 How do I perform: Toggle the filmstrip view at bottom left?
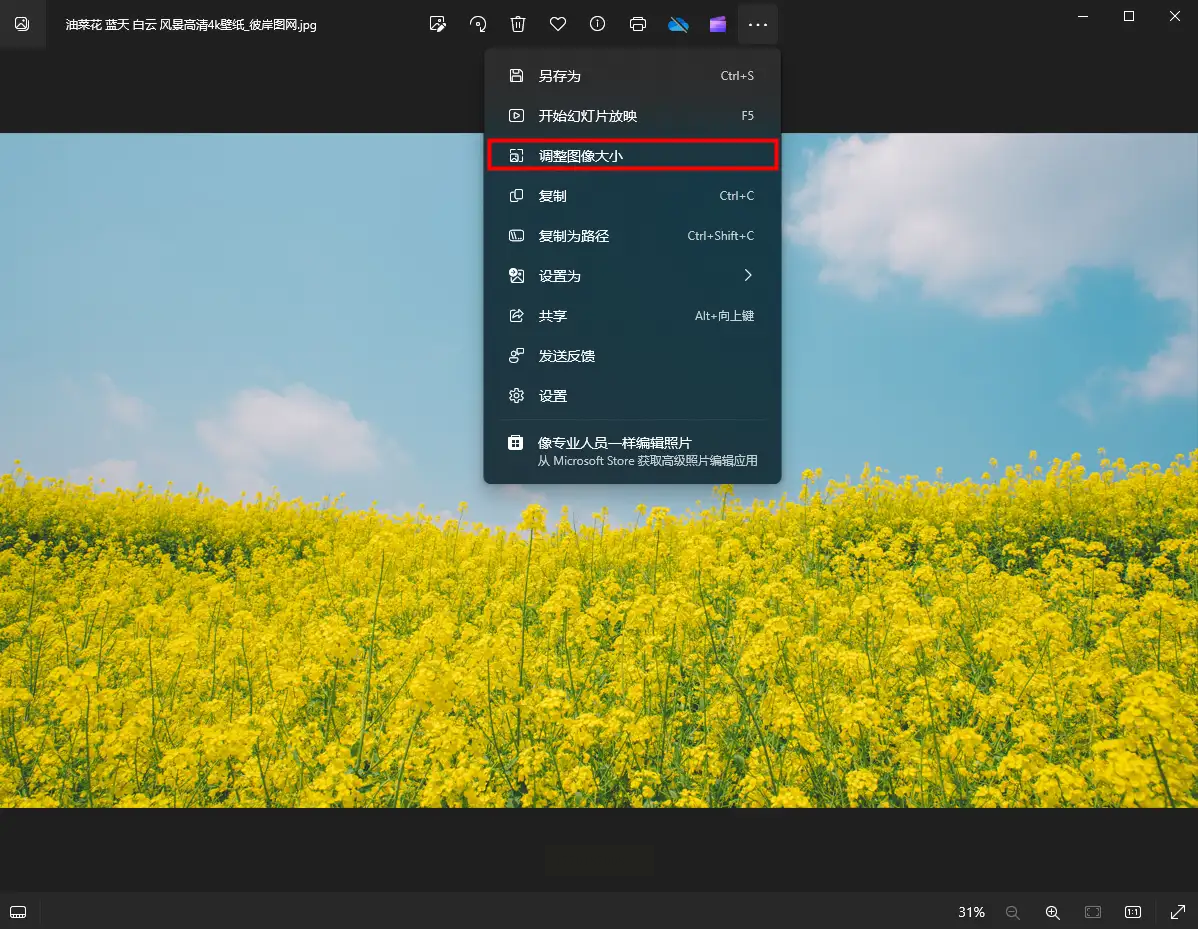18,912
